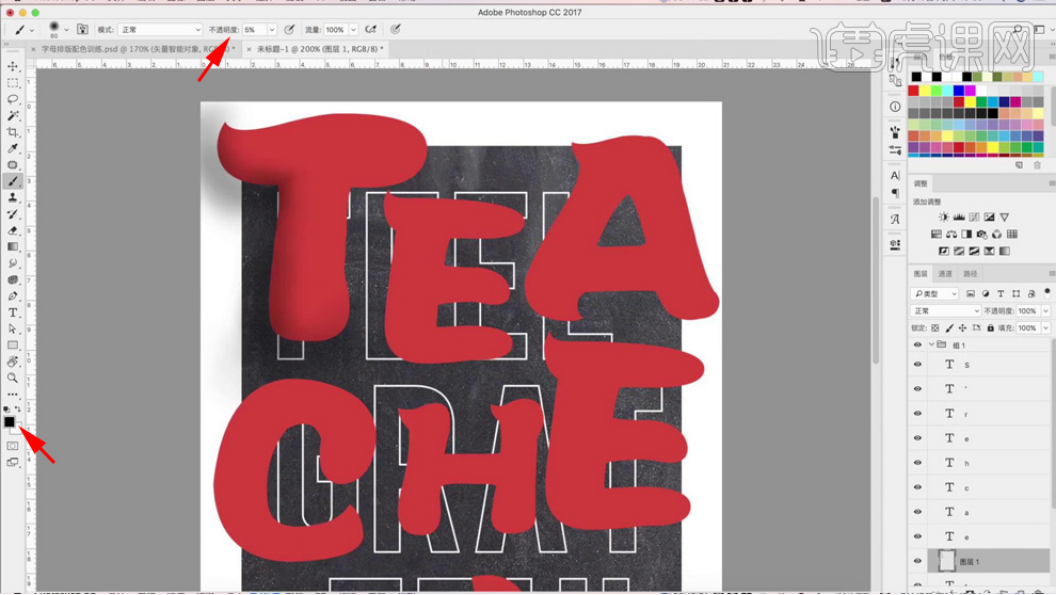The height and width of the screenshot is (595, 1056).
Task: Open the painting 模式 blend mode dropdown
Action: click(x=160, y=30)
